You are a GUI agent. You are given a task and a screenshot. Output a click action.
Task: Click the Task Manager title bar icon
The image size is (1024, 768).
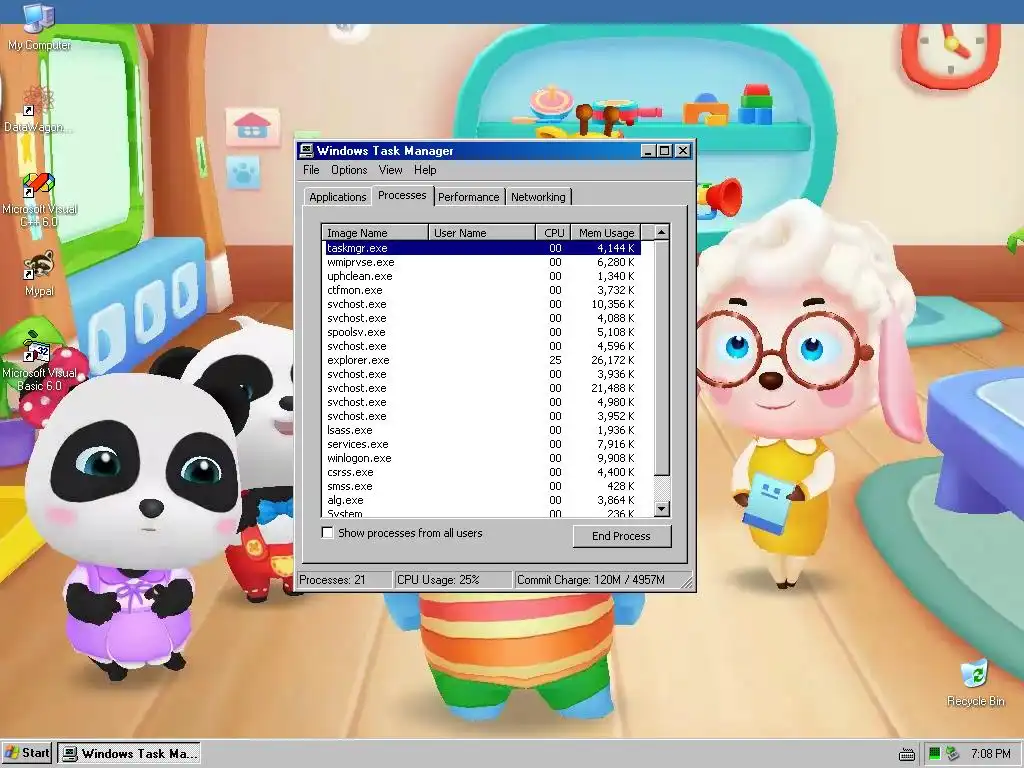[306, 151]
